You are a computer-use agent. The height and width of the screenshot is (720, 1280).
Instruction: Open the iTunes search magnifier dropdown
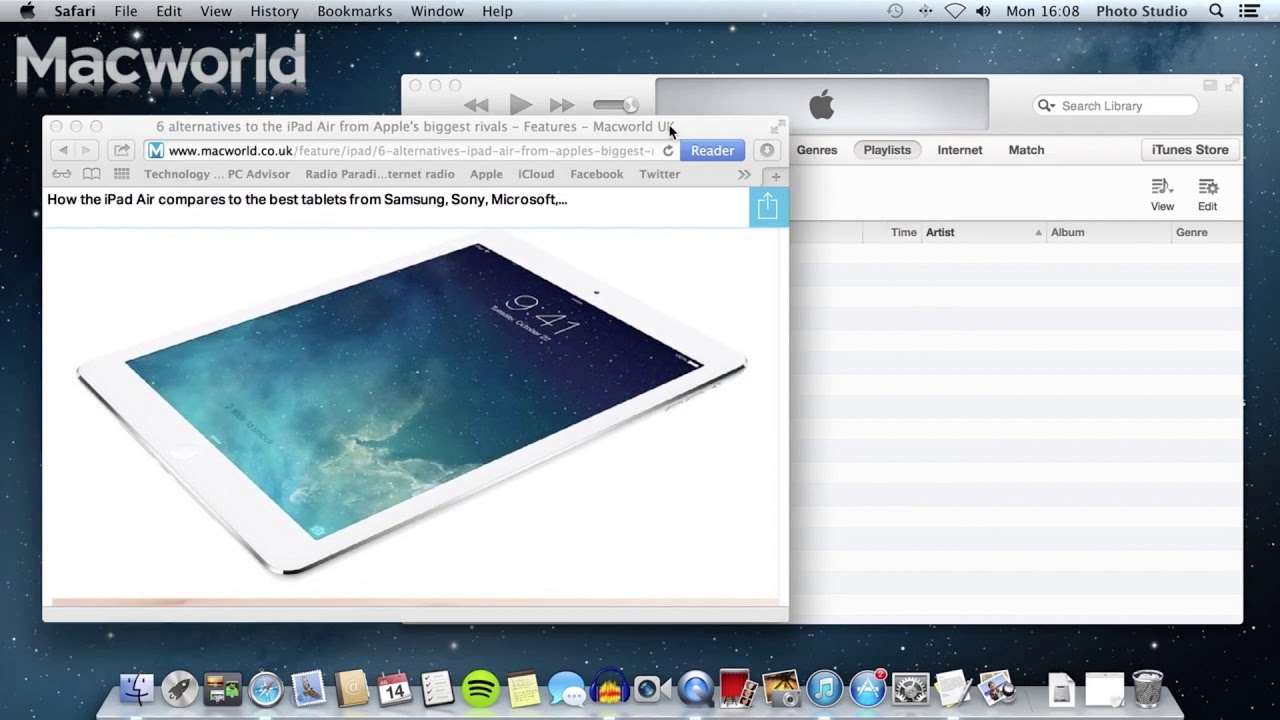click(x=1046, y=106)
